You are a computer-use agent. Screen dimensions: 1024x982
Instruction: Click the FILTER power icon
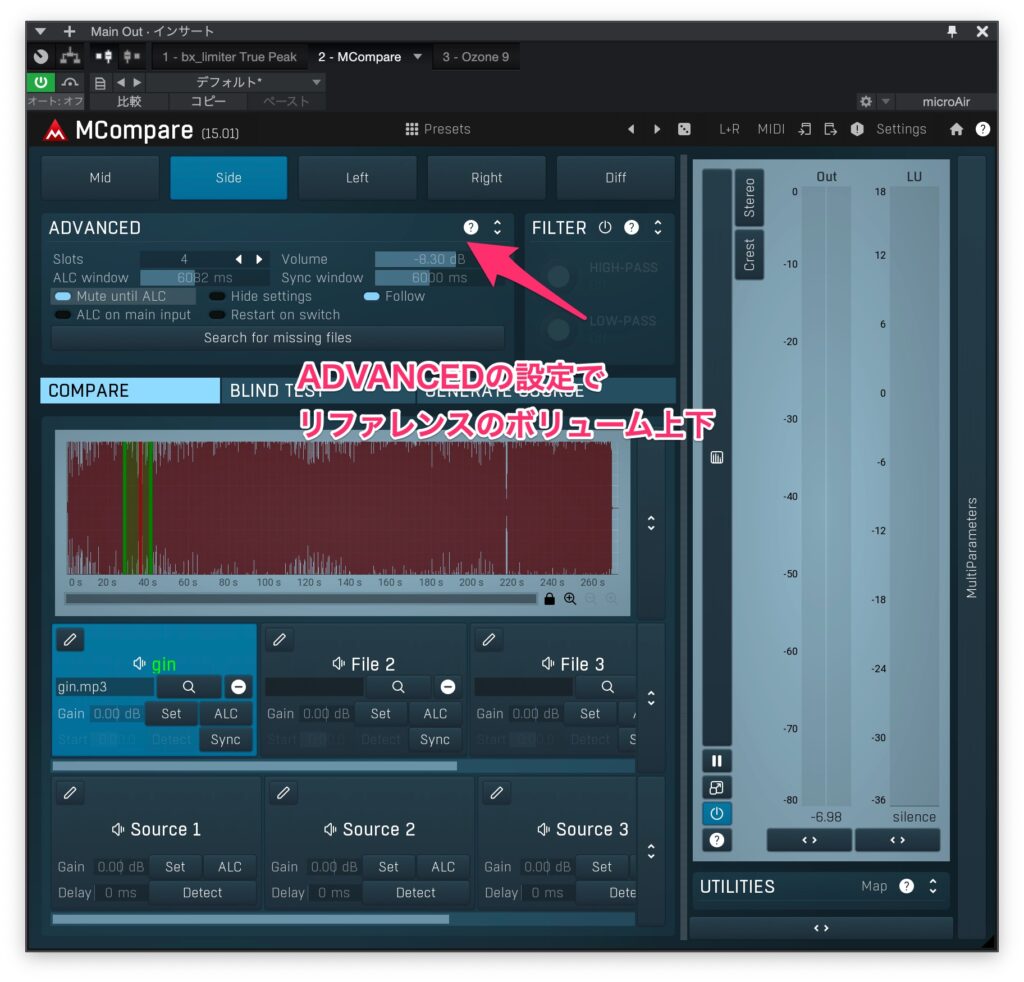(605, 228)
